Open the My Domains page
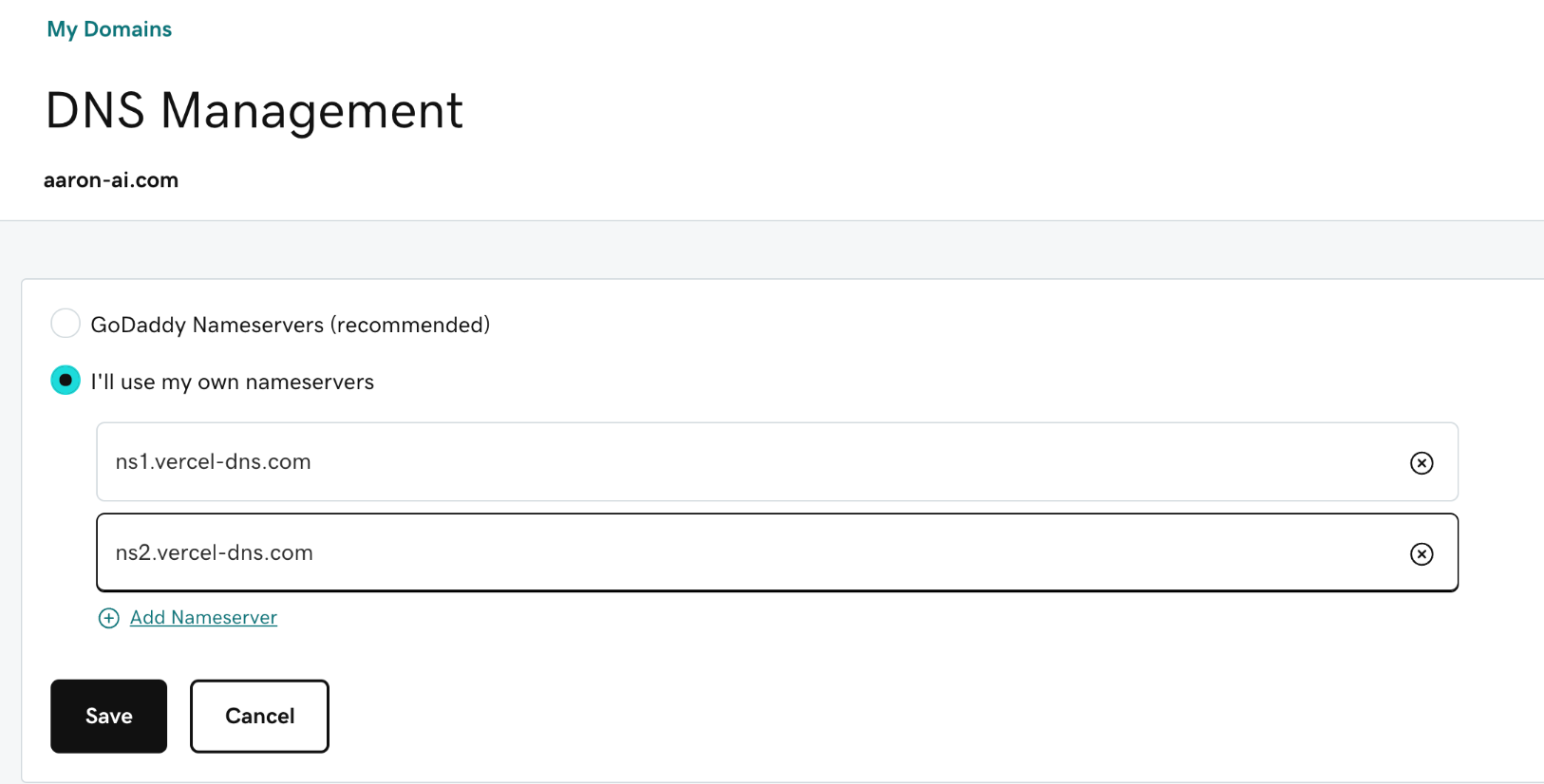The image size is (1544, 784). (x=109, y=29)
